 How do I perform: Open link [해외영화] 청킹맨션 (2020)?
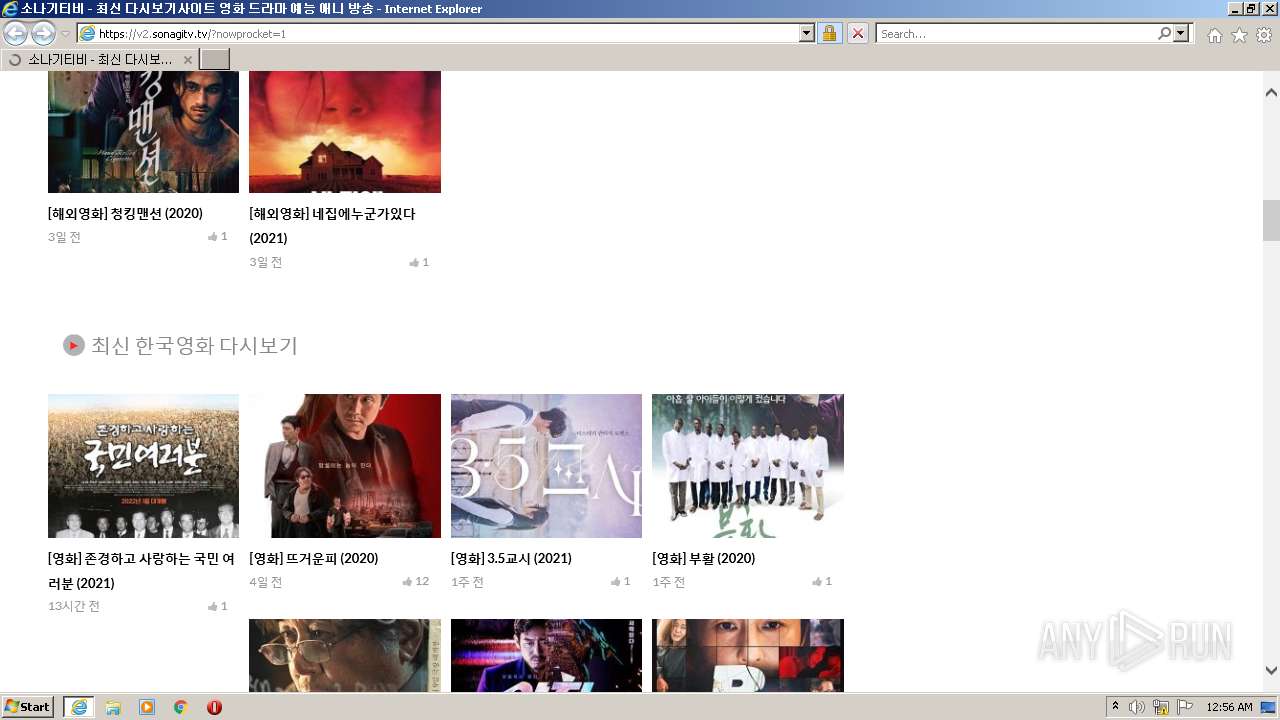coord(125,213)
